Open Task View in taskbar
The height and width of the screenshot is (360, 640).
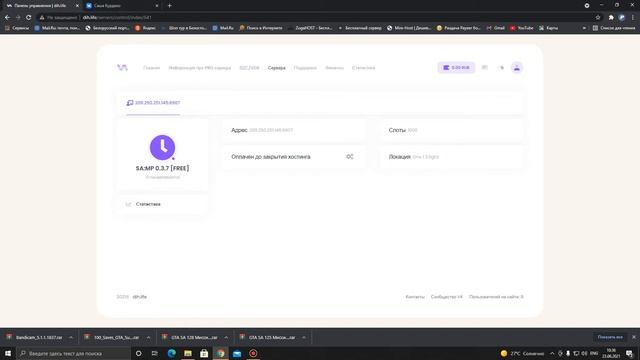coord(155,353)
